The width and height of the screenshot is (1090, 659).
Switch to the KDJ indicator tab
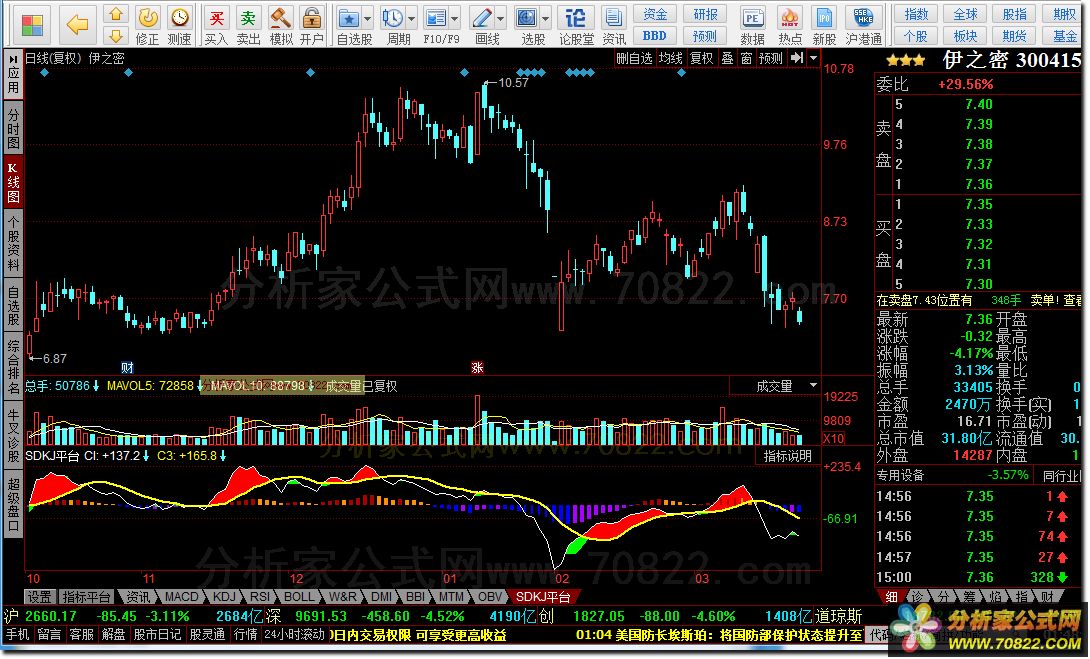point(224,597)
